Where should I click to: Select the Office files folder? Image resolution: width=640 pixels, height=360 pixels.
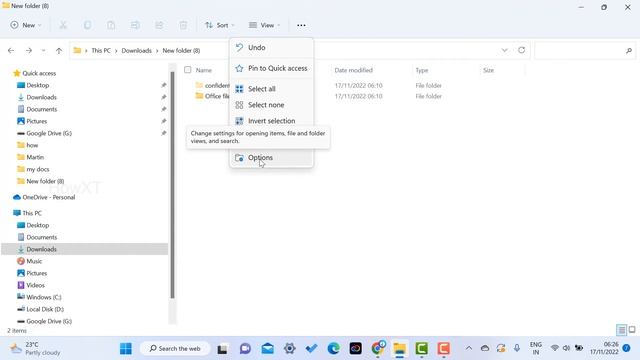click(212, 96)
